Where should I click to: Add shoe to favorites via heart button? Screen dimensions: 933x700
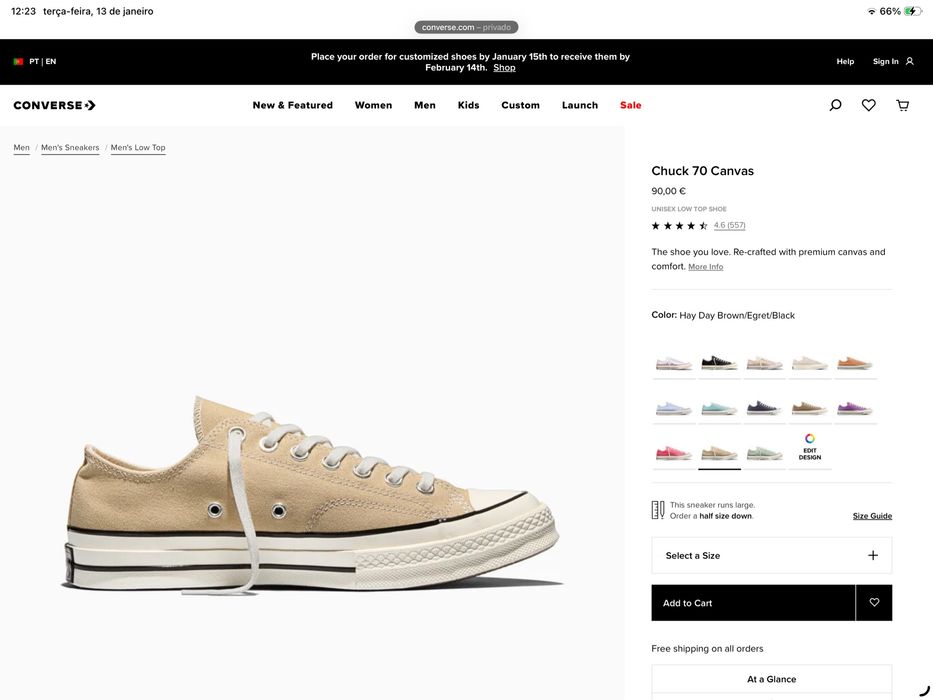click(874, 602)
